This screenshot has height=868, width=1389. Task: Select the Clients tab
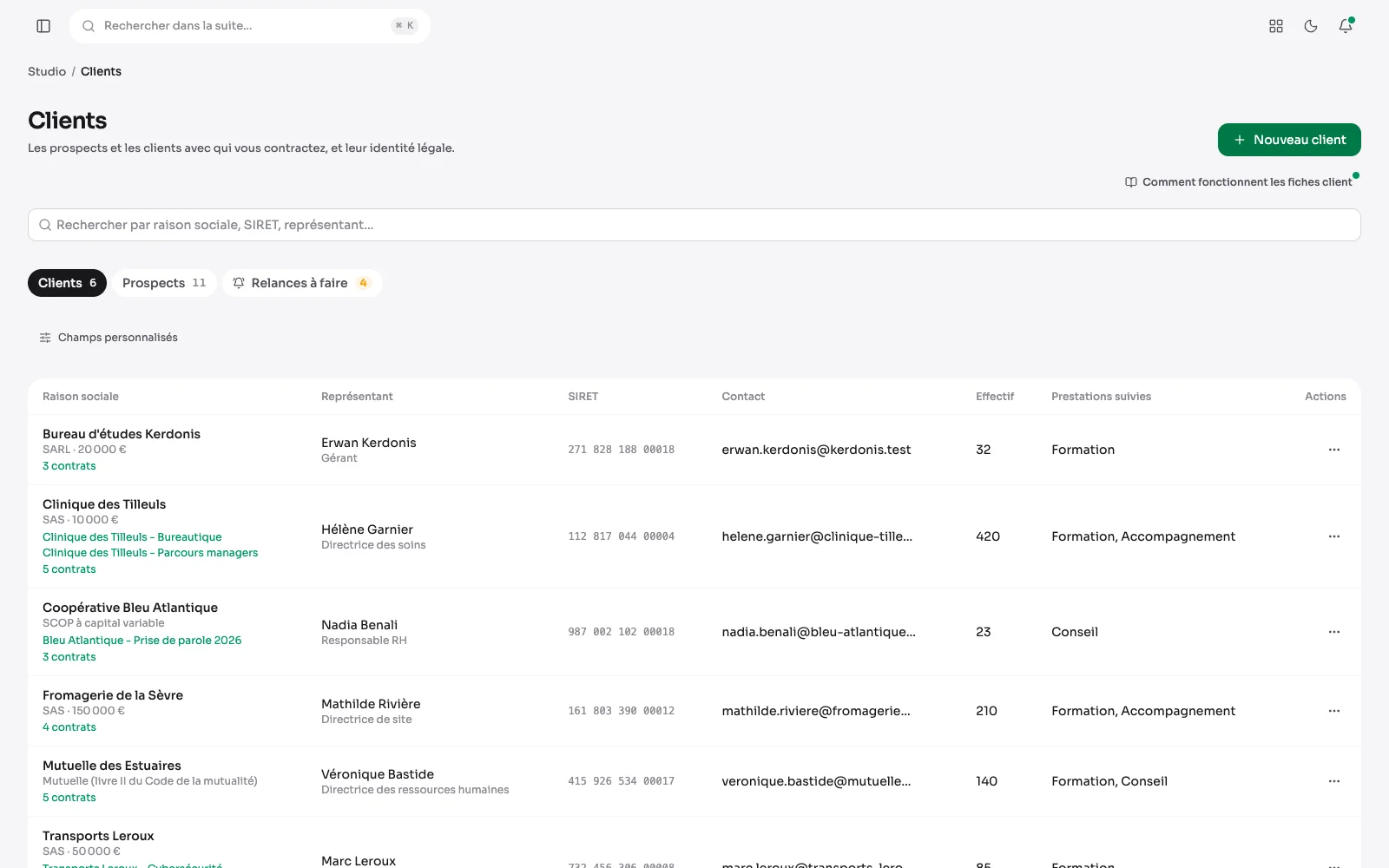tap(67, 283)
